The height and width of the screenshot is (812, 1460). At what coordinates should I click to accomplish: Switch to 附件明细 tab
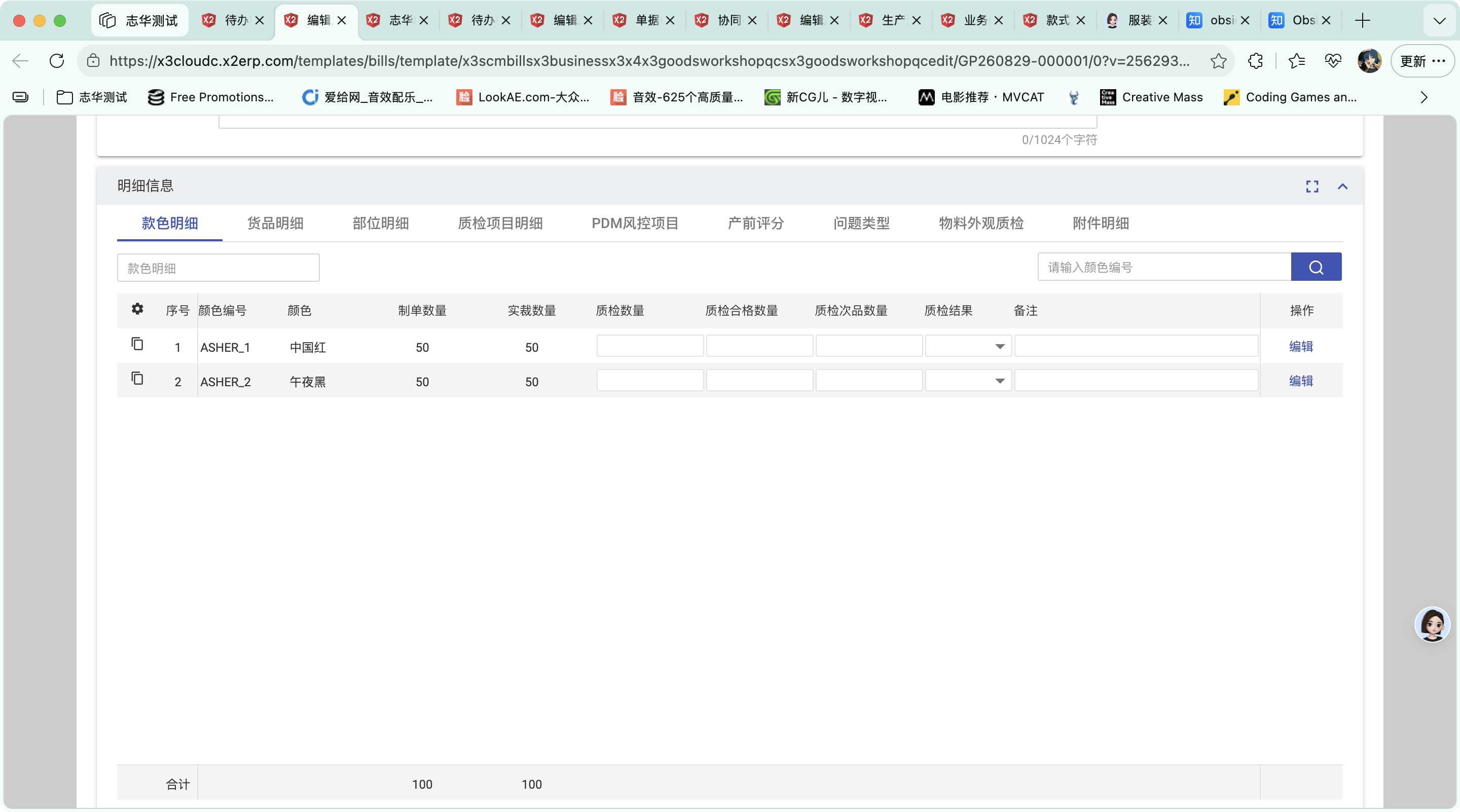1101,223
